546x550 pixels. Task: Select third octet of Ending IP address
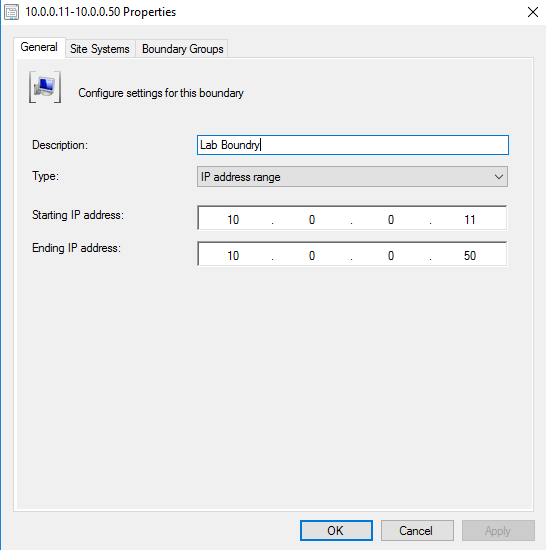click(391, 255)
